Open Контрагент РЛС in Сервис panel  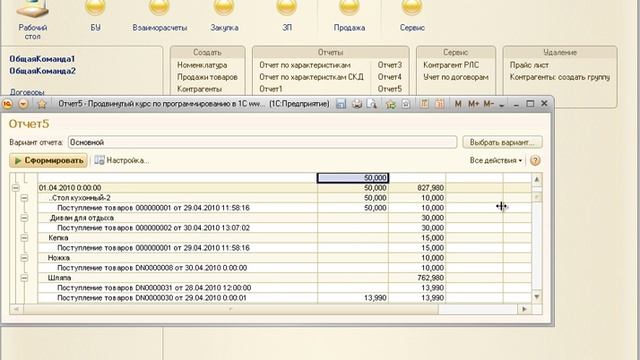[x=451, y=65]
